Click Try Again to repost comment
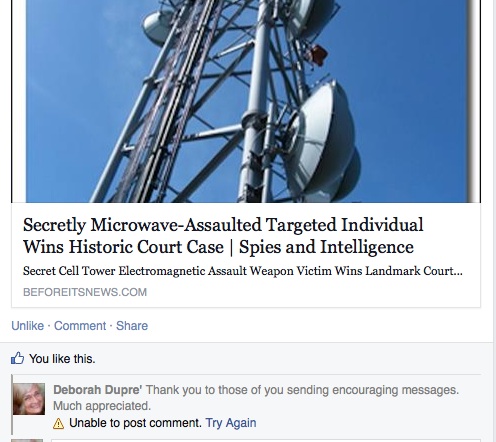 click(231, 423)
